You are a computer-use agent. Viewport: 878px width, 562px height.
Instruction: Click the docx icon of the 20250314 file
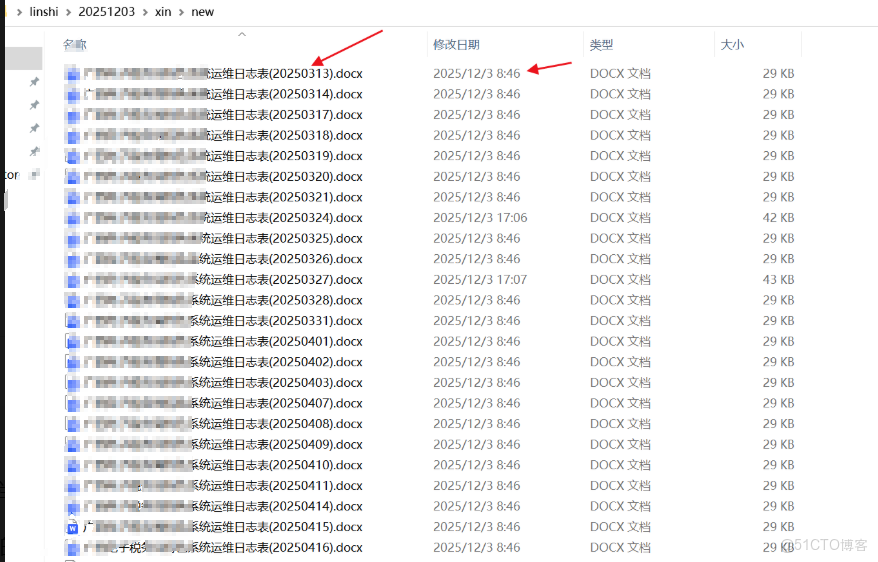click(x=72, y=95)
